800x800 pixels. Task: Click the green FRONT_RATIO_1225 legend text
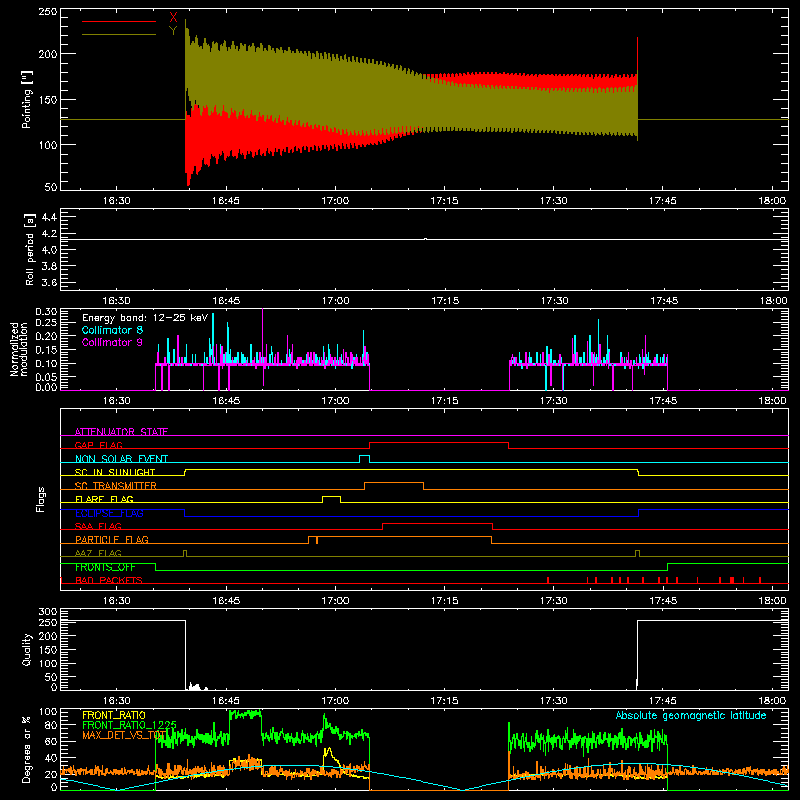tap(130, 725)
